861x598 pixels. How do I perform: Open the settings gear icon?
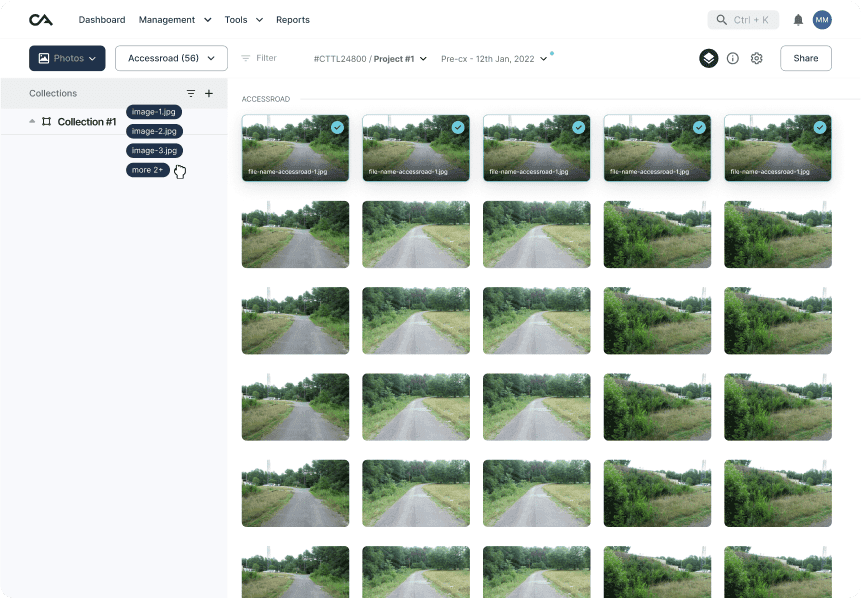pos(757,59)
